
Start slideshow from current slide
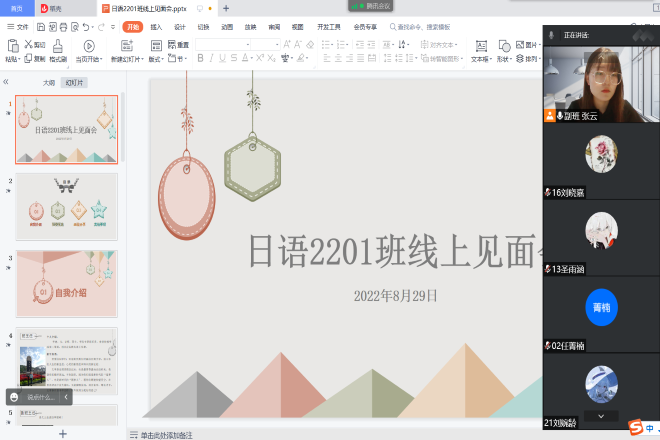coord(89,46)
